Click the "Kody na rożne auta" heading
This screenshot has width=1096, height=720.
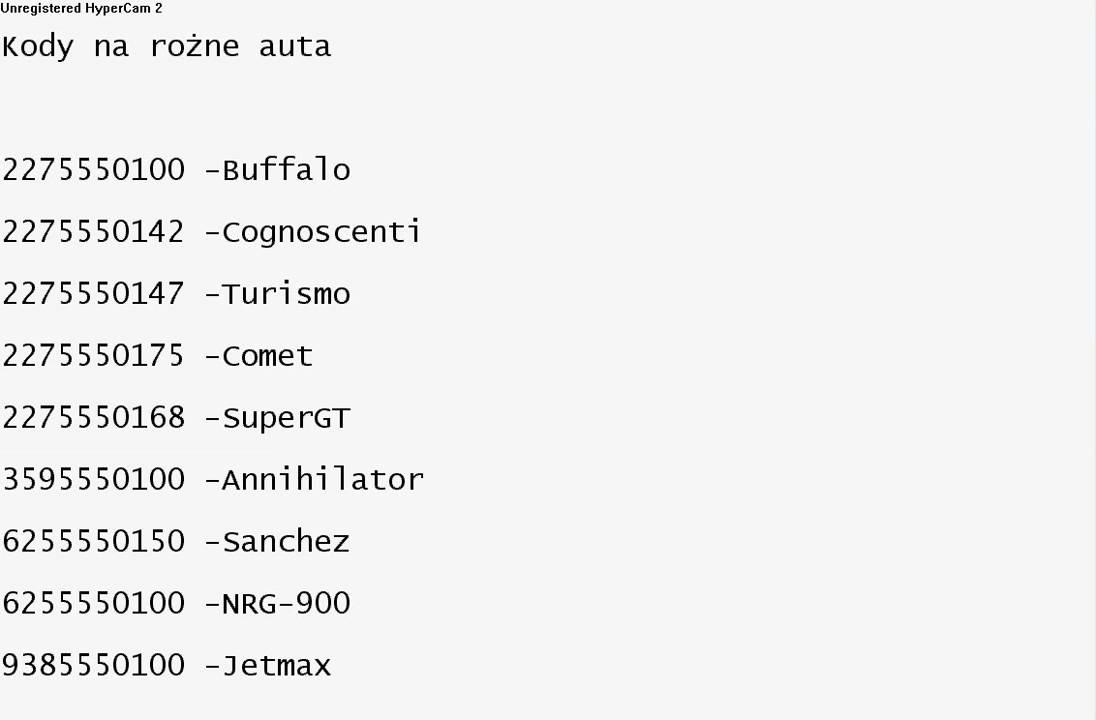(166, 47)
